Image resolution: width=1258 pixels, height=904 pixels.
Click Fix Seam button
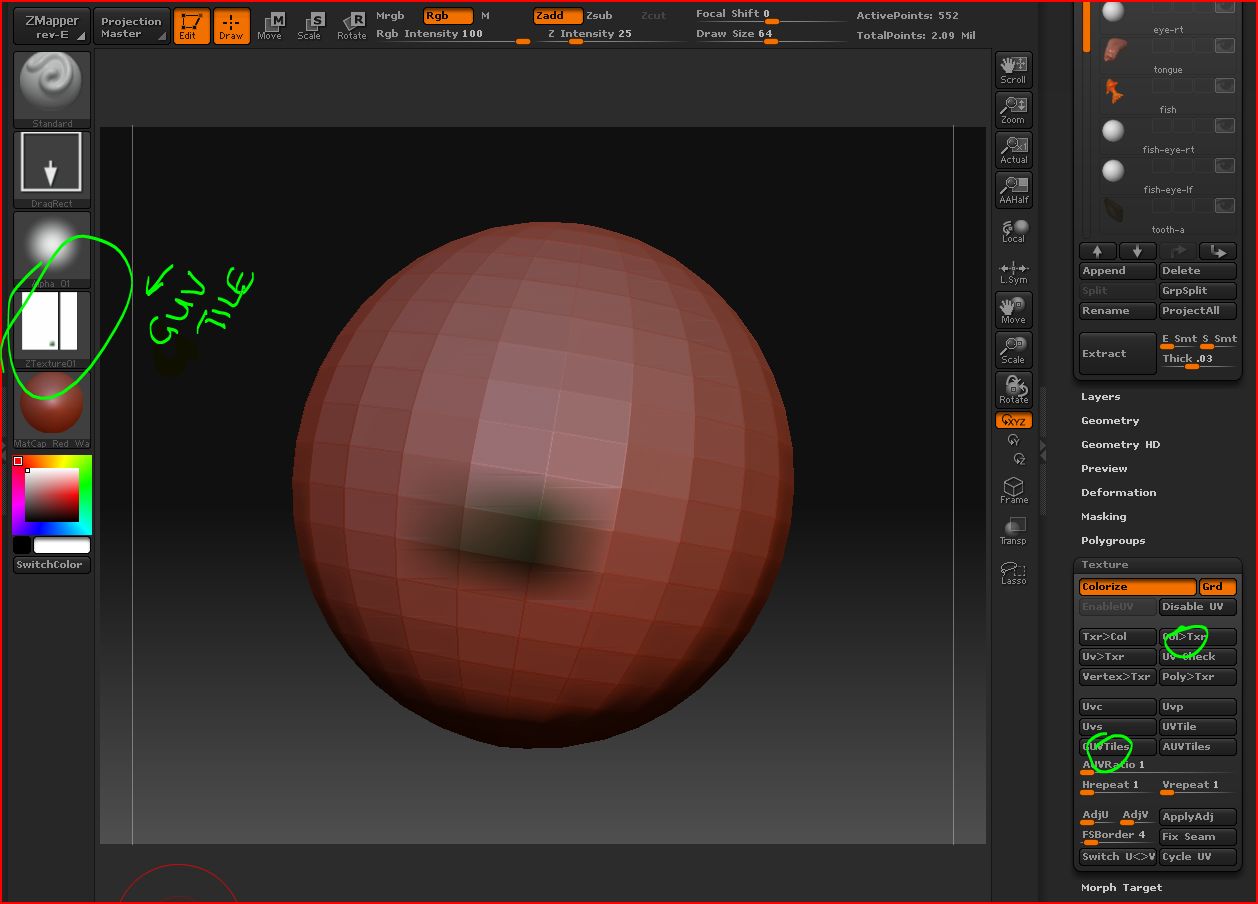[1197, 837]
